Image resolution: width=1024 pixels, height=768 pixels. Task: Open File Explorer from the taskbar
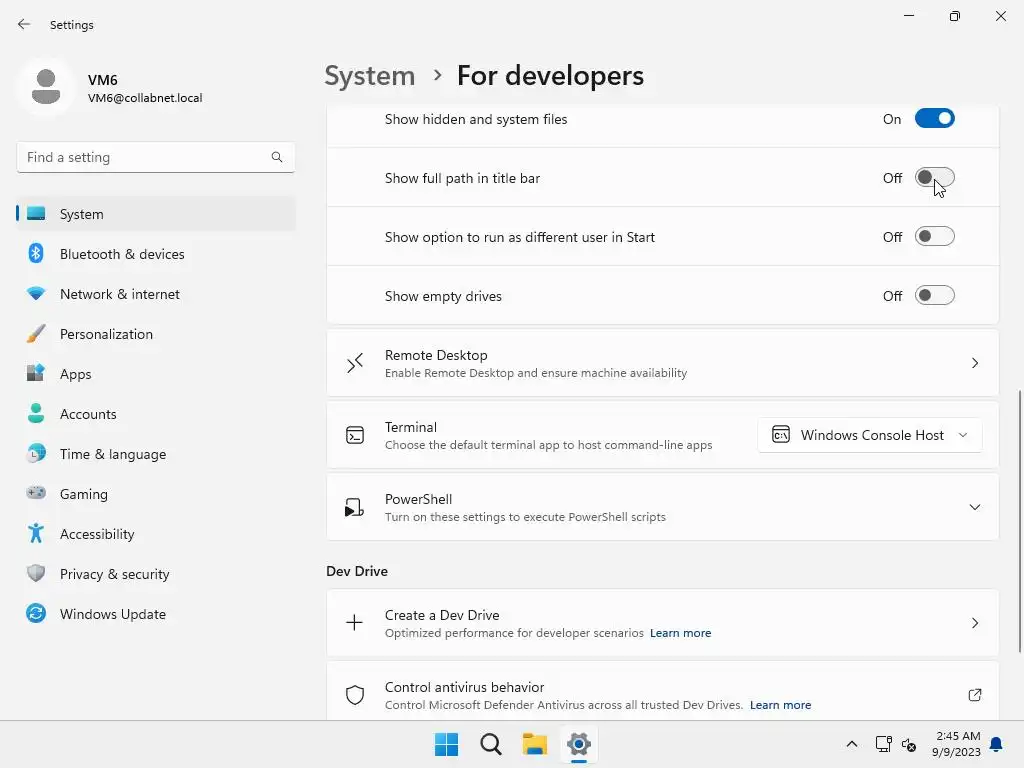[x=535, y=744]
